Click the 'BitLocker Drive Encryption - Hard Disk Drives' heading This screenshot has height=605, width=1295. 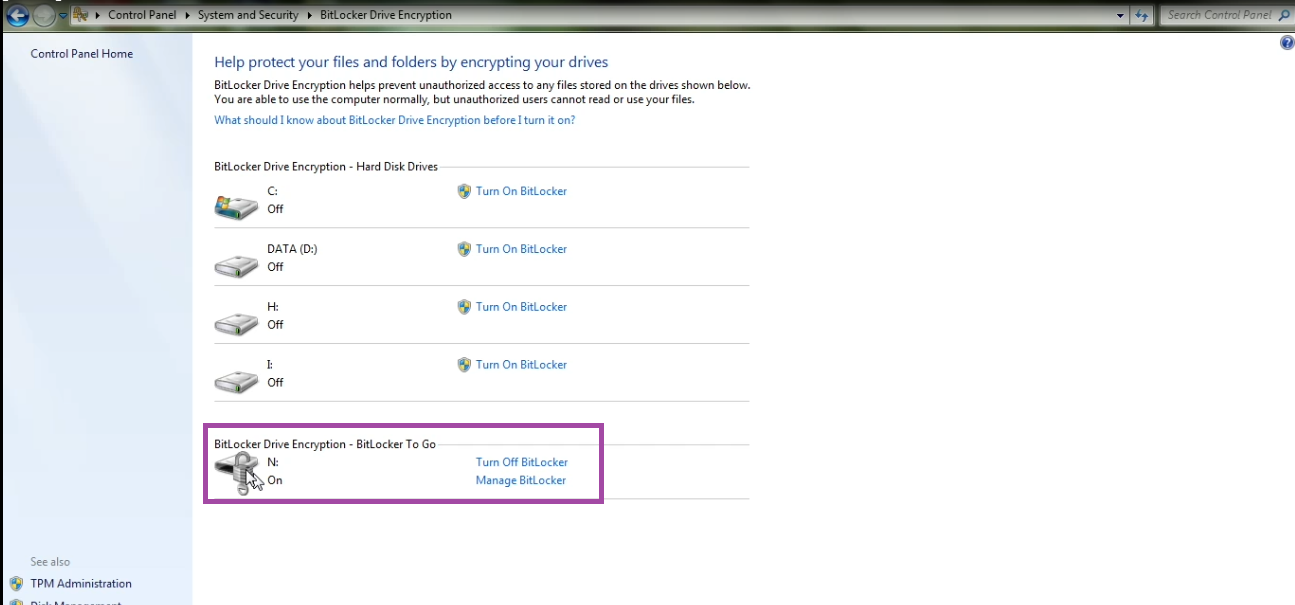pos(326,167)
